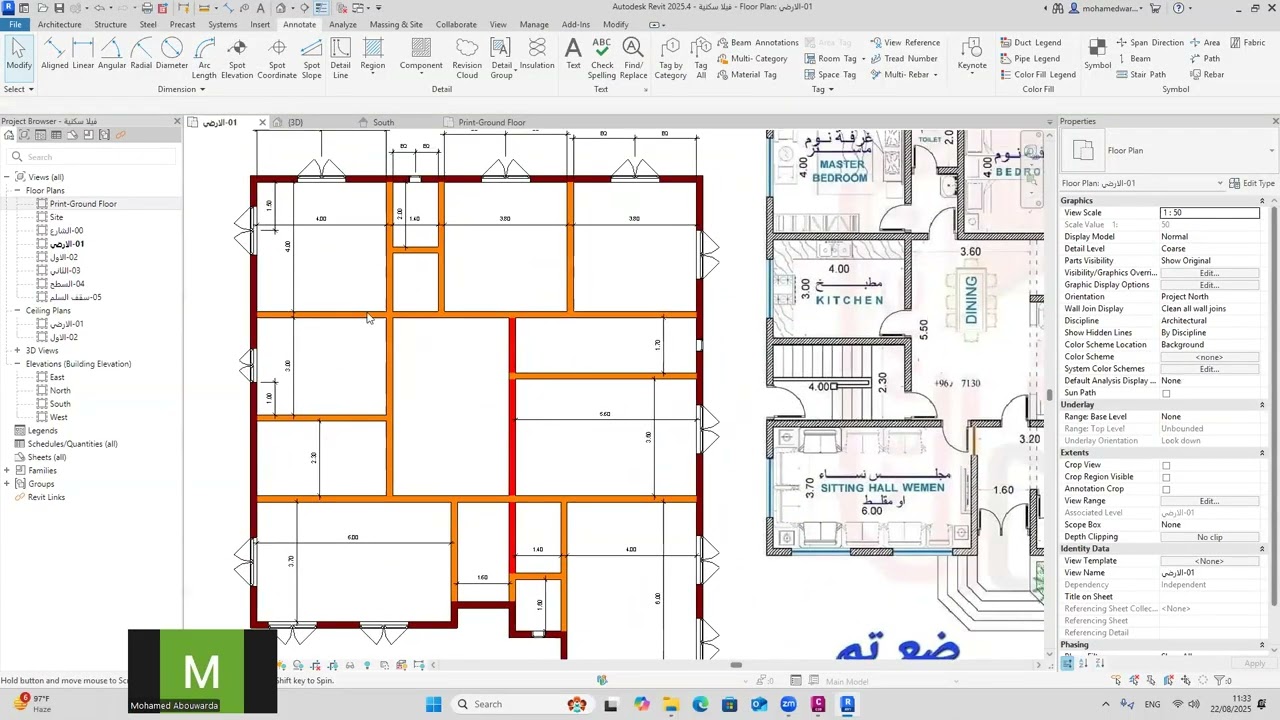The width and height of the screenshot is (1280, 720).
Task: Place a Spot Elevation
Action: click(237, 58)
